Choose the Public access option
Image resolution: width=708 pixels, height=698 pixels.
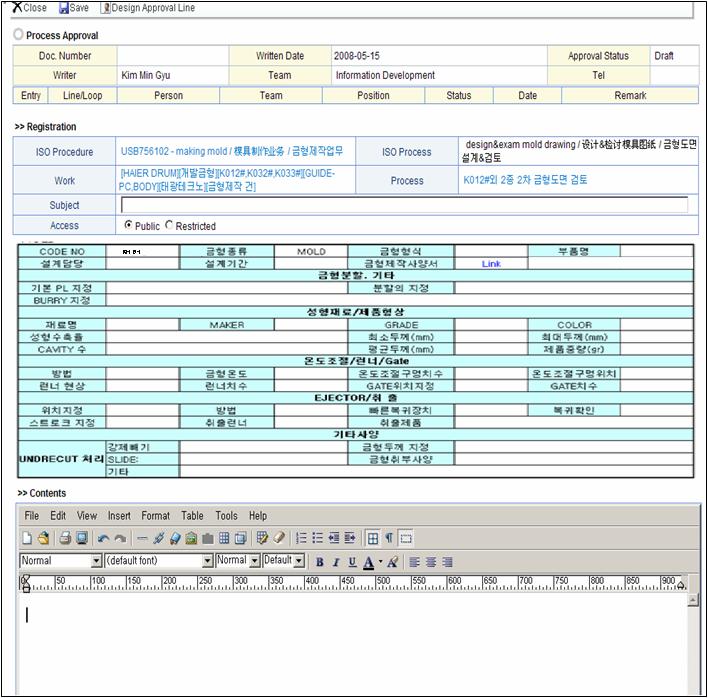pos(129,226)
